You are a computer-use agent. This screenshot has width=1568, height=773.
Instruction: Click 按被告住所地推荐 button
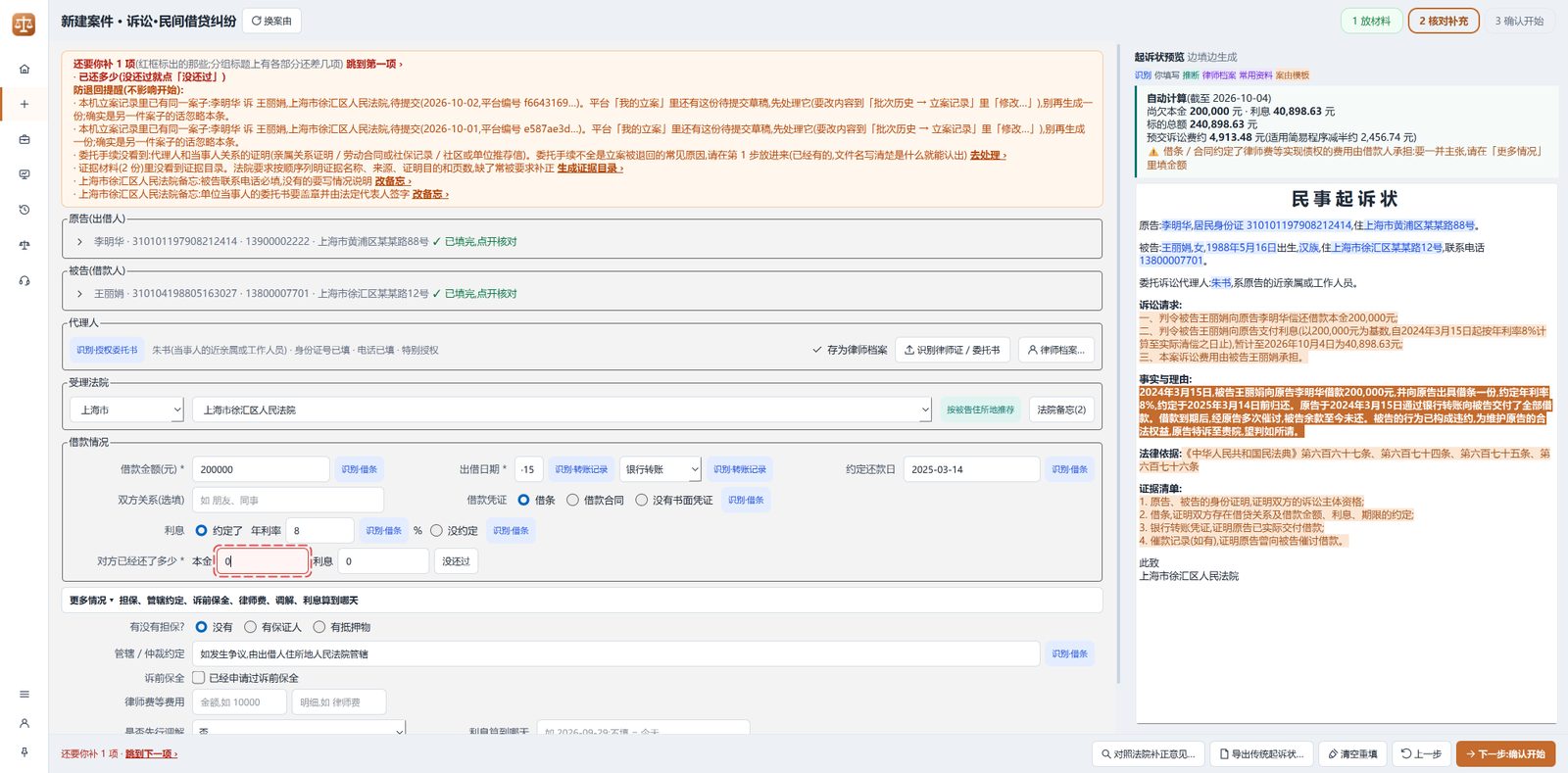click(x=980, y=410)
